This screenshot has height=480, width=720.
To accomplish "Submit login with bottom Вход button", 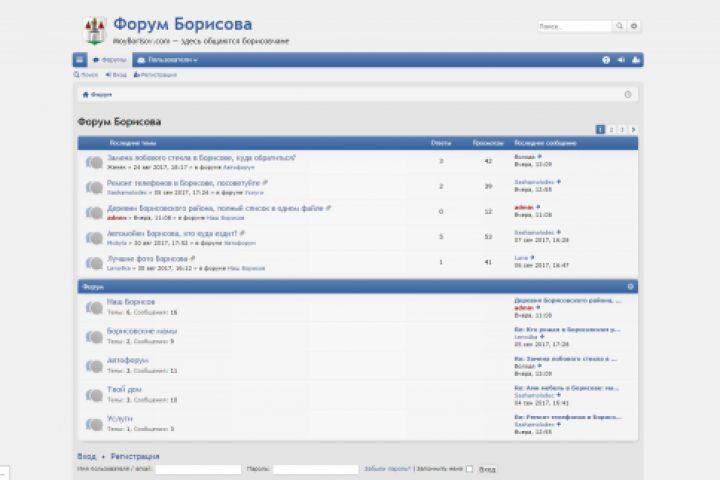I will (x=487, y=469).
